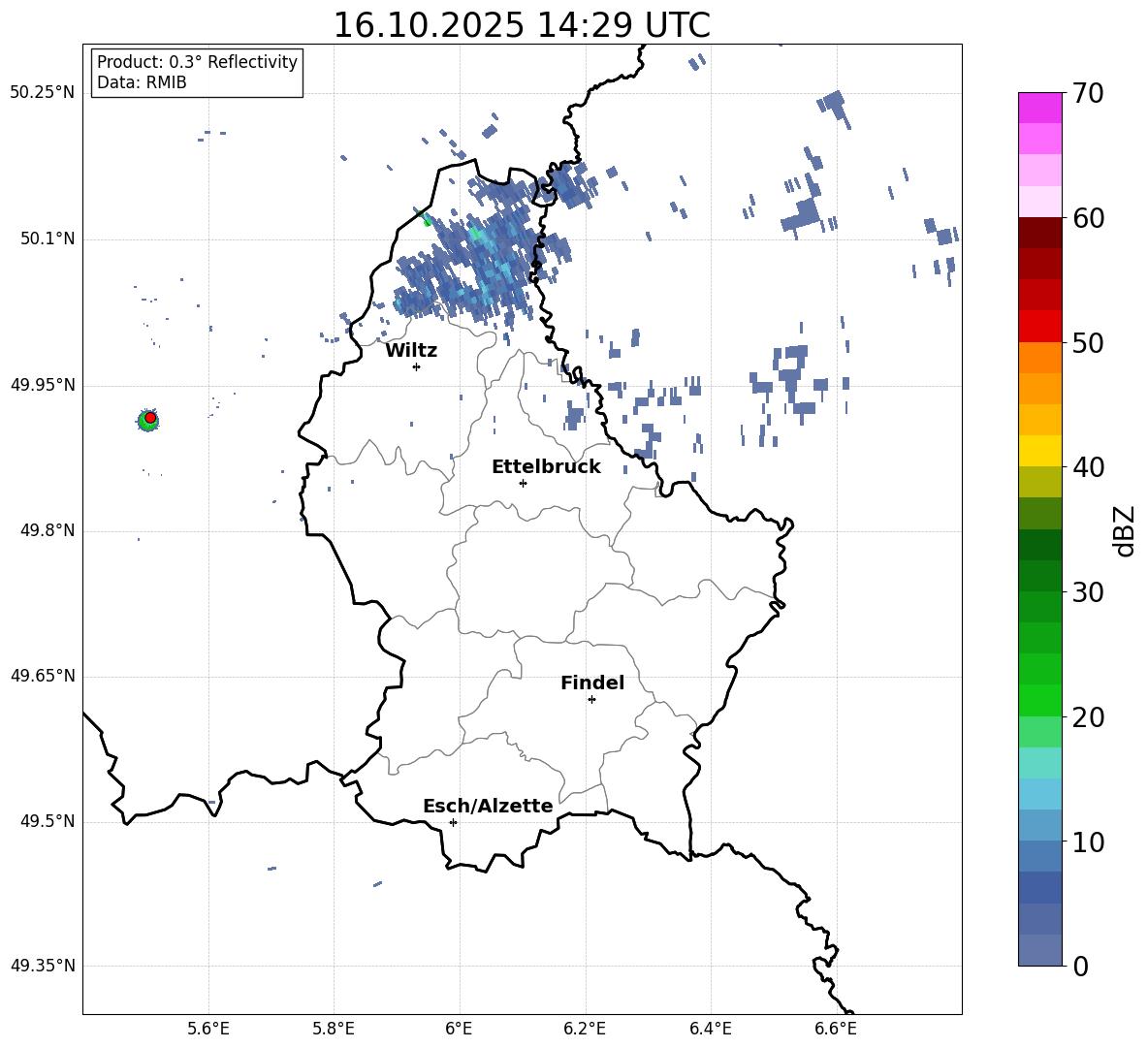Click the colorbar tick value 40
This screenshot has width=1148, height=1048.
1088,467
